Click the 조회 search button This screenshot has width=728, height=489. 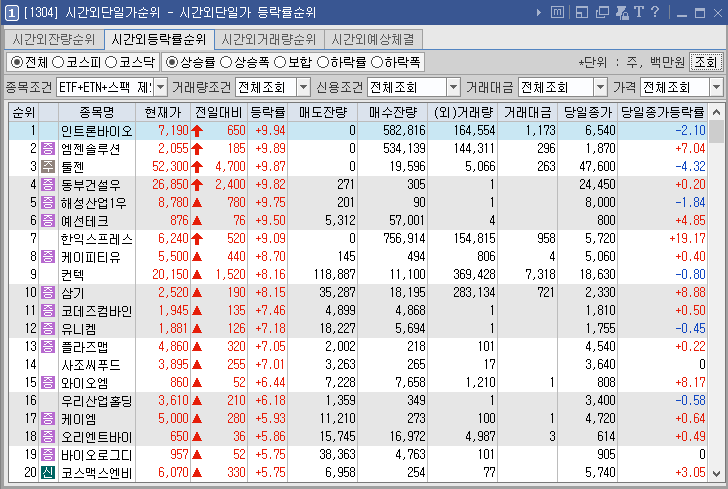(706, 62)
